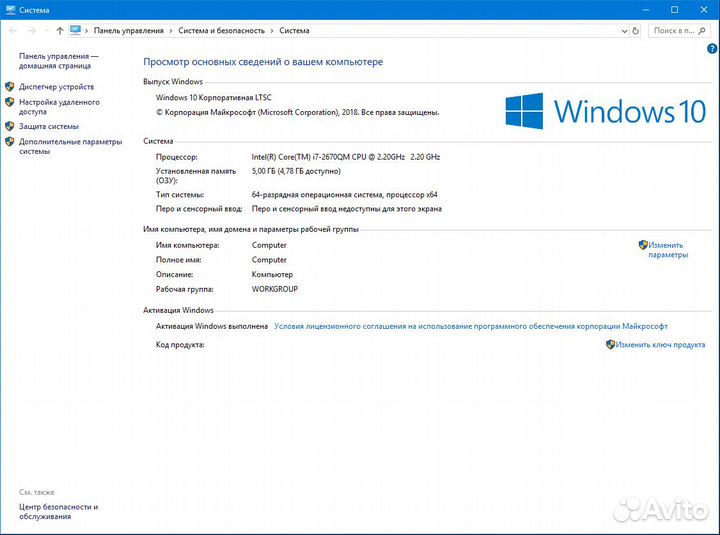Open Help via blue question mark
The width and height of the screenshot is (720, 535).
click(712, 48)
